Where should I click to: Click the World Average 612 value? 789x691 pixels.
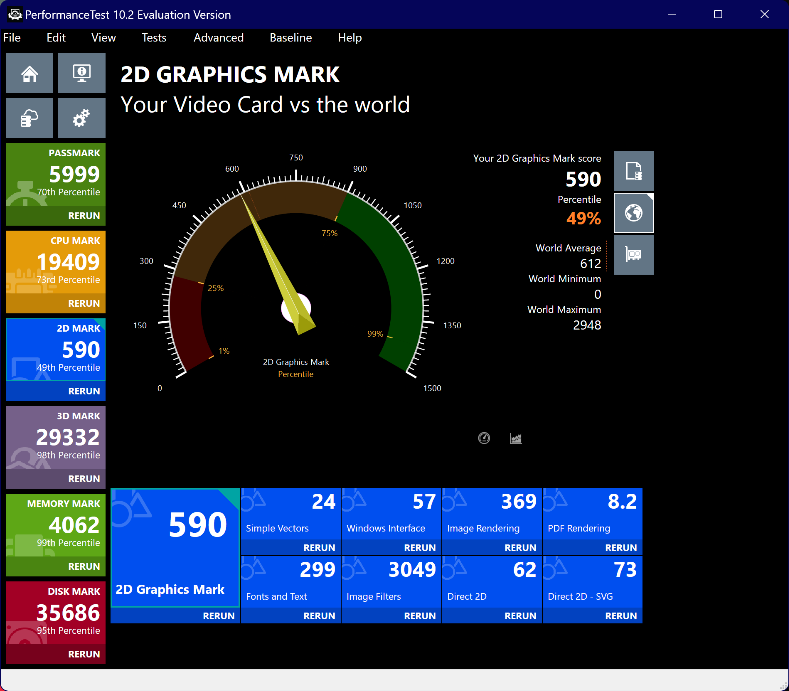(x=590, y=264)
